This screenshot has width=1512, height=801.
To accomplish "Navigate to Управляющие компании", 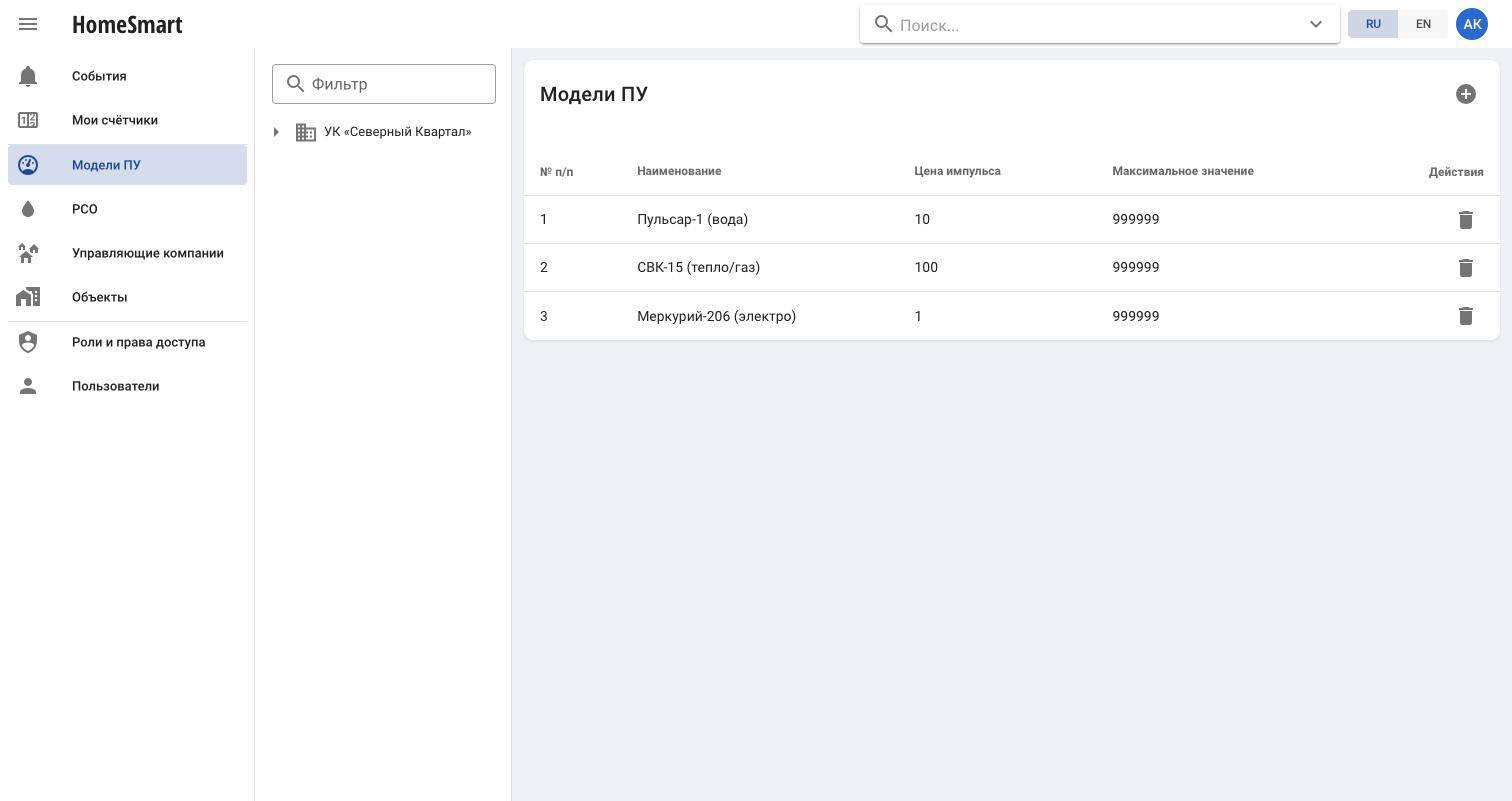I will click(x=128, y=253).
